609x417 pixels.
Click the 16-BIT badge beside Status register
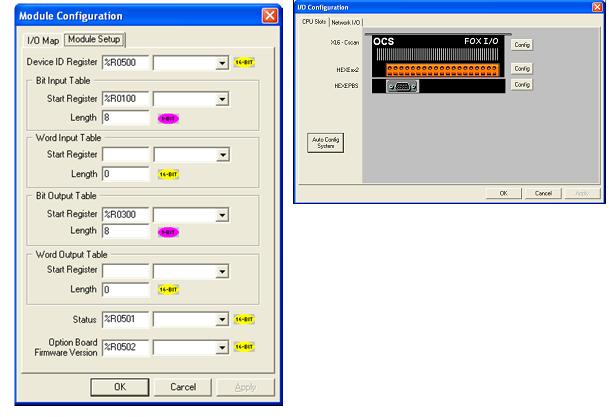tap(244, 319)
